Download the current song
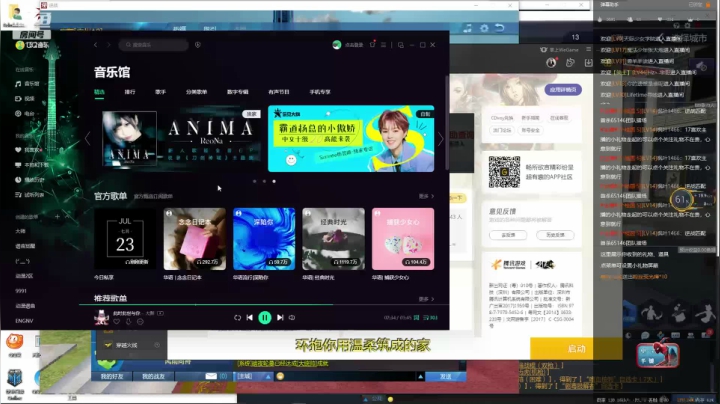Viewport: 720px width, 404px height. (129, 322)
